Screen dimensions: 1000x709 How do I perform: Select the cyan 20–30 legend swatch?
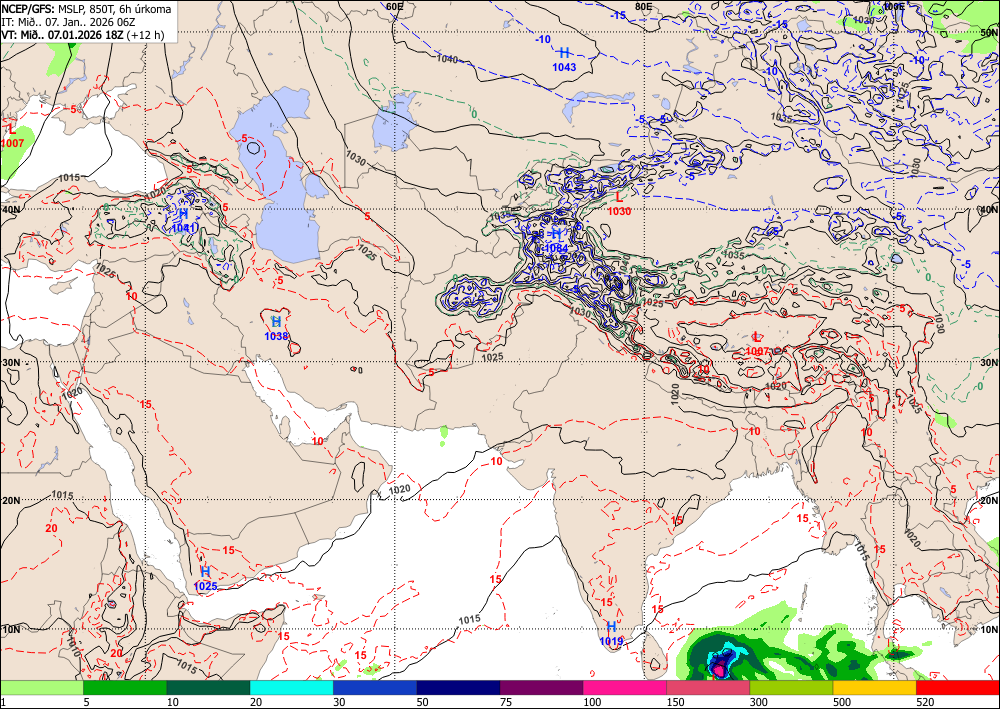click(x=291, y=687)
